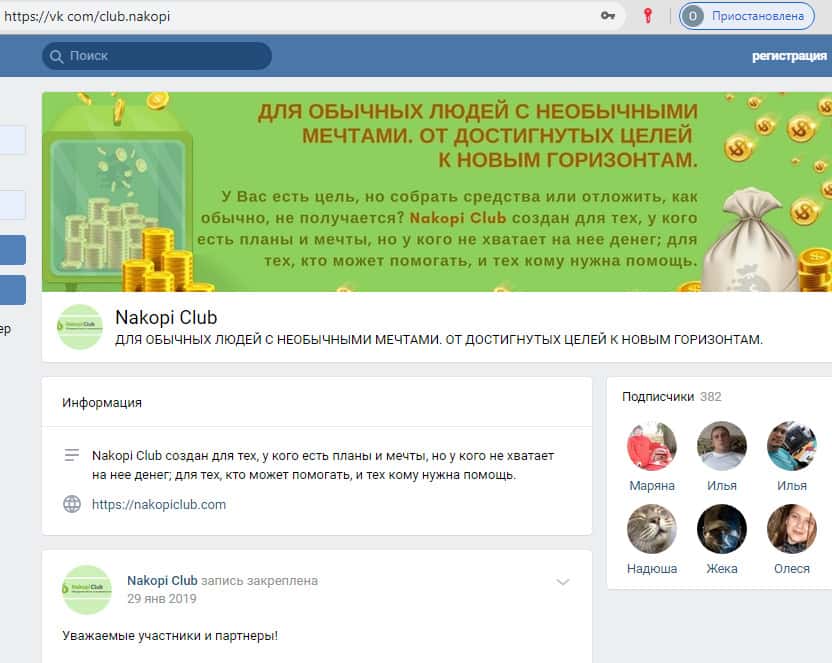The height and width of the screenshot is (663, 832).
Task: Click the address bar URL vk.com/club.nakopi
Action: click(x=87, y=16)
